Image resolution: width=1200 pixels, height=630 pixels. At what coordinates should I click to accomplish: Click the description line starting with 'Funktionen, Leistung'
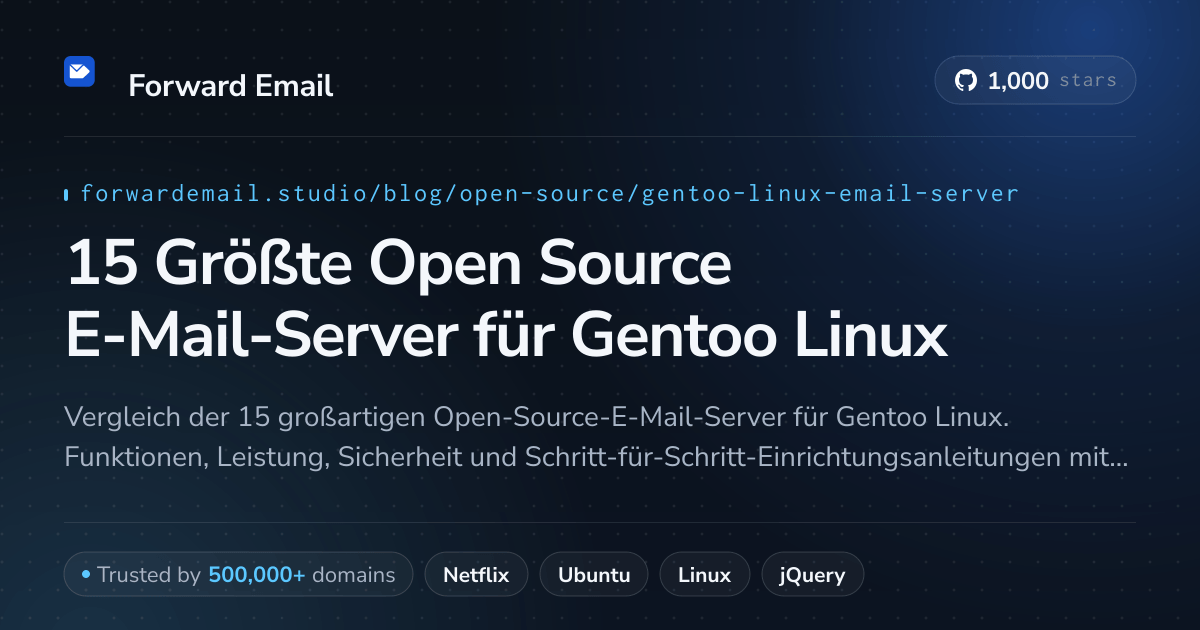[597, 459]
